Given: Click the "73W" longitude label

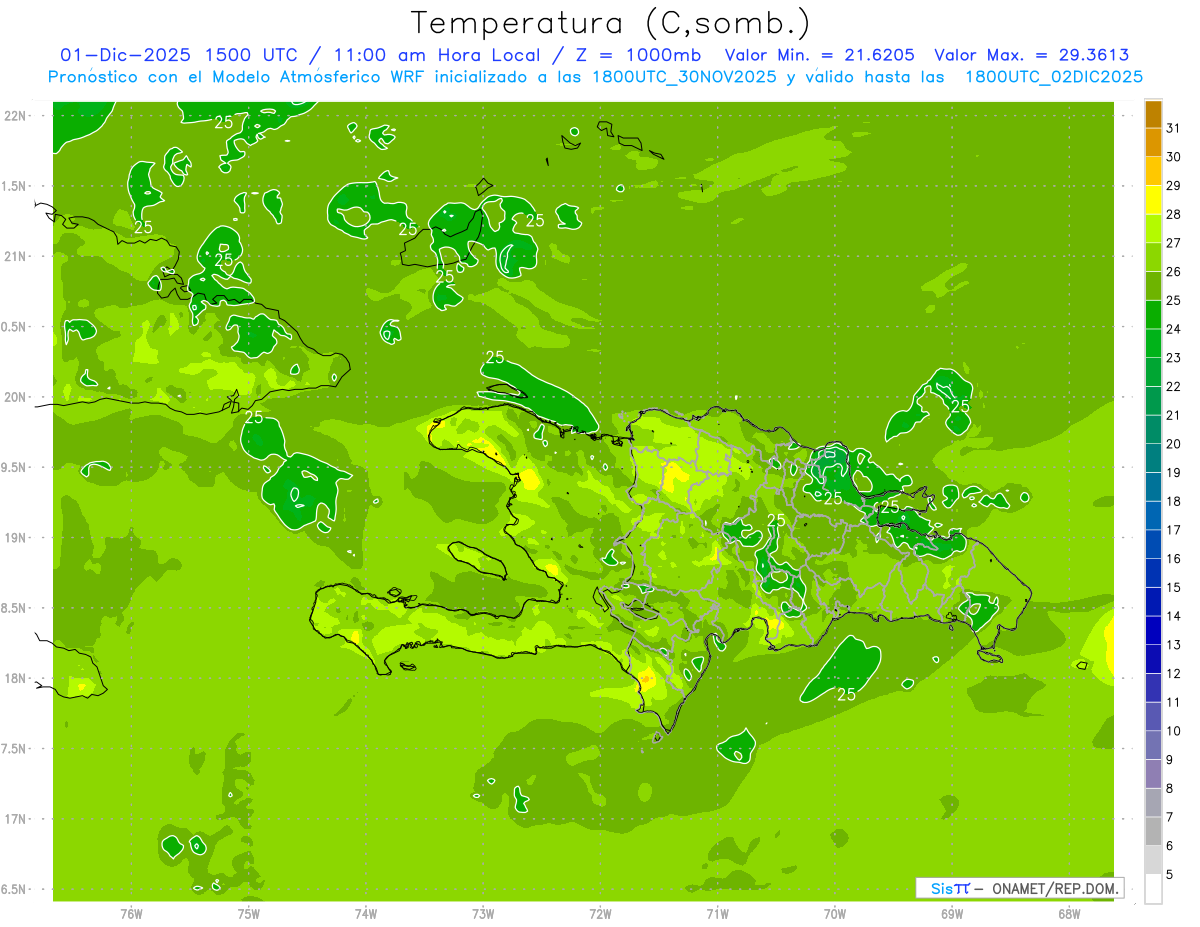Looking at the screenshot, I should click(483, 913).
